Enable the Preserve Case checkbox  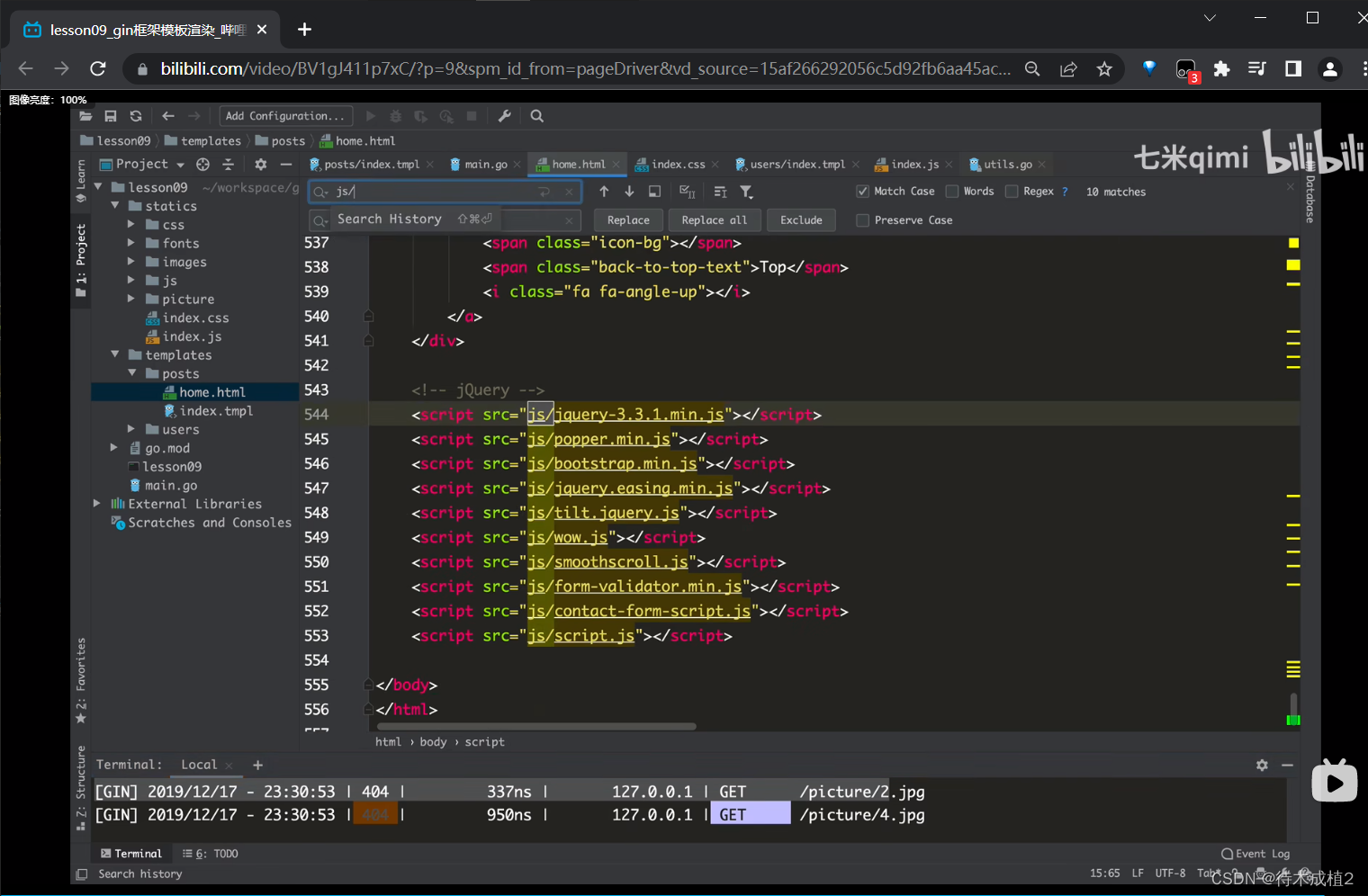tap(862, 220)
